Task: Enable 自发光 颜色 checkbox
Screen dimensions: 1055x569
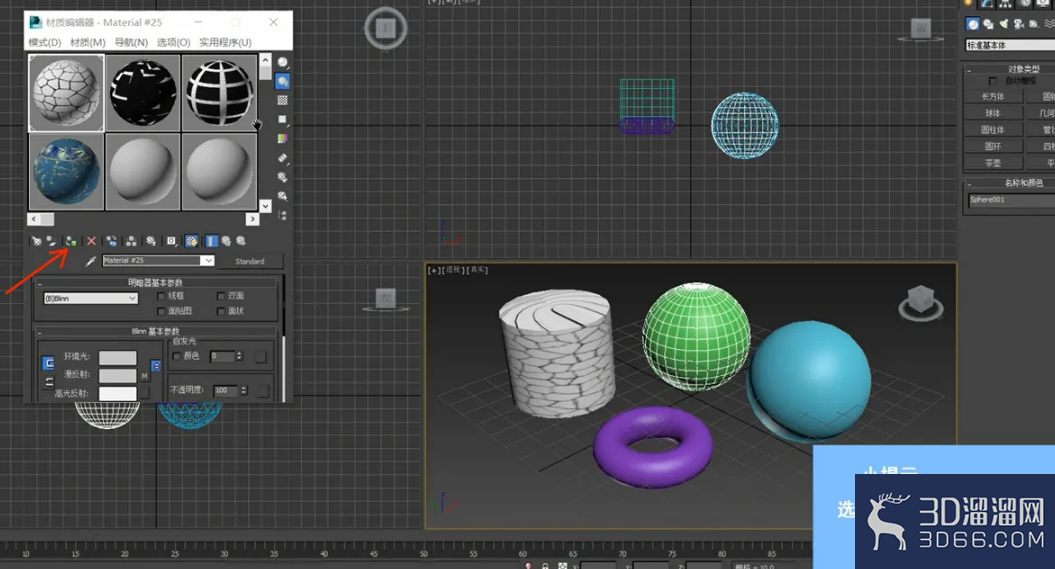Action: (x=177, y=356)
